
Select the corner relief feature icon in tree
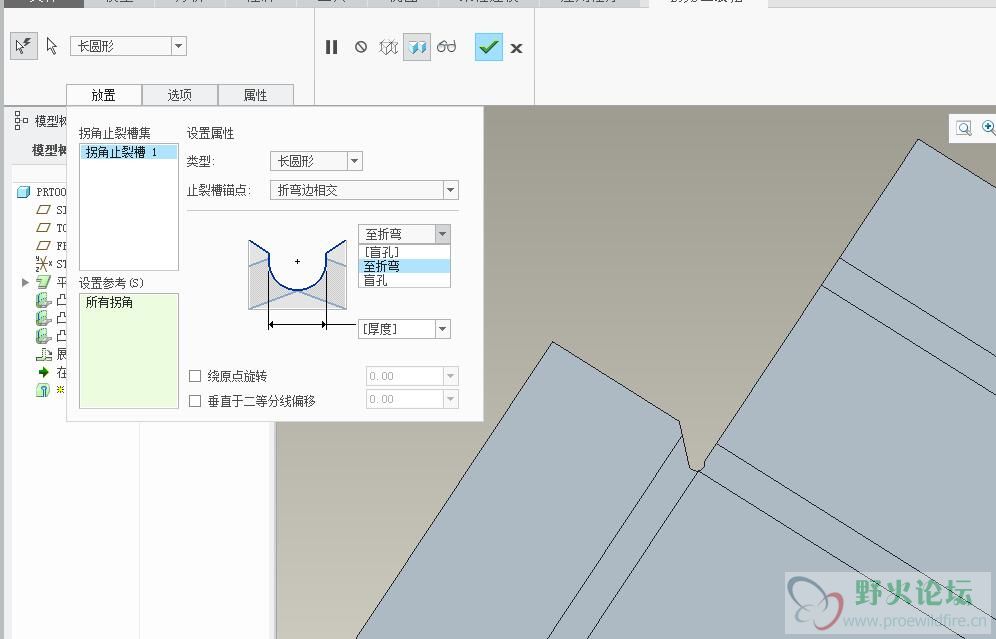click(43, 389)
